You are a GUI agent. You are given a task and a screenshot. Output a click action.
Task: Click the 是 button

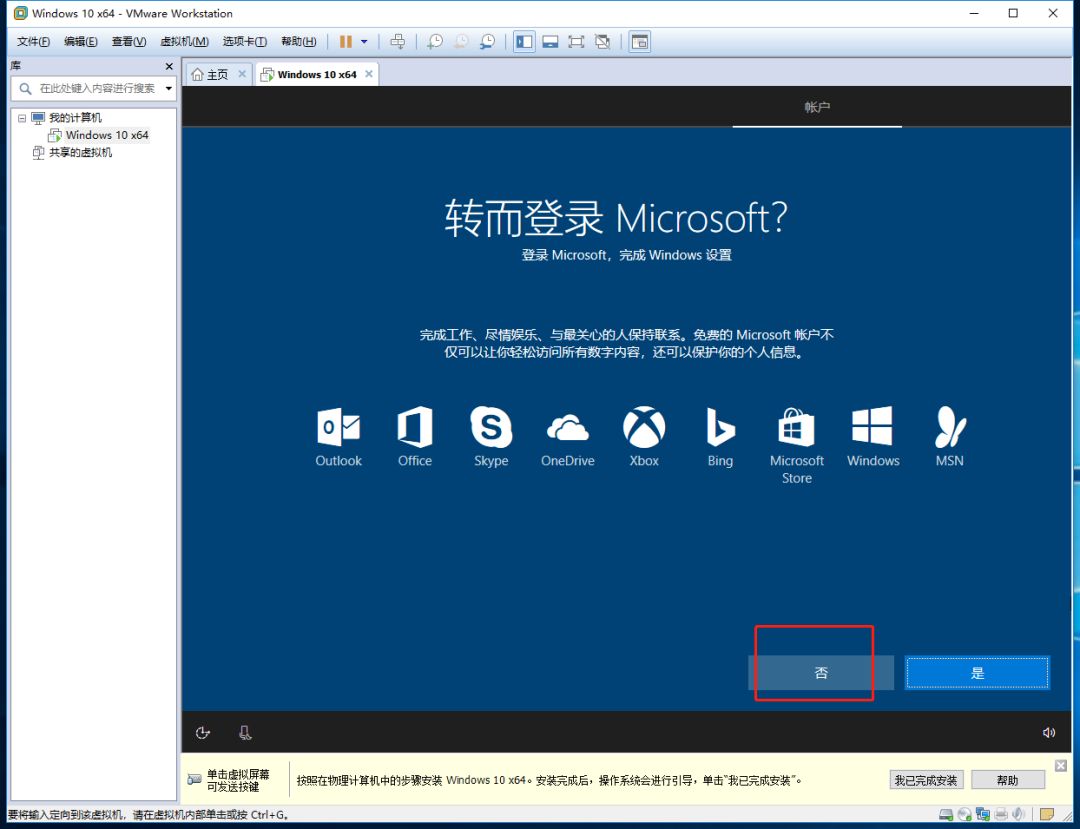tap(977, 673)
